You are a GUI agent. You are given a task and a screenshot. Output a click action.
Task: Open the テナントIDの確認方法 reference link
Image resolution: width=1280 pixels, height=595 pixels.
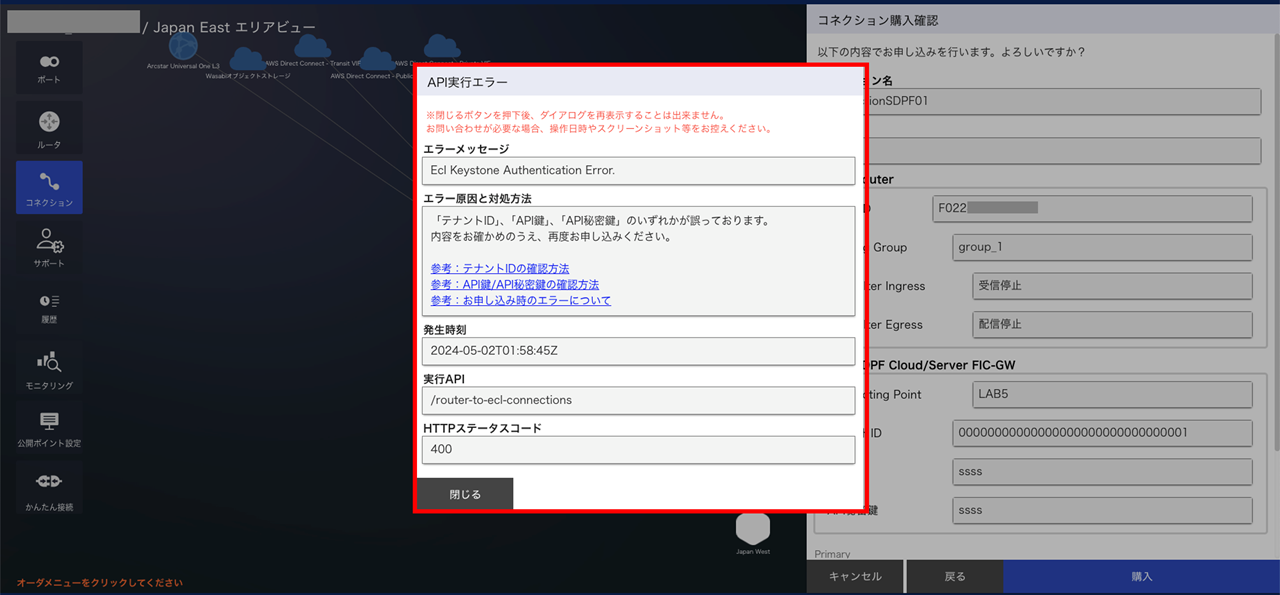click(x=499, y=268)
